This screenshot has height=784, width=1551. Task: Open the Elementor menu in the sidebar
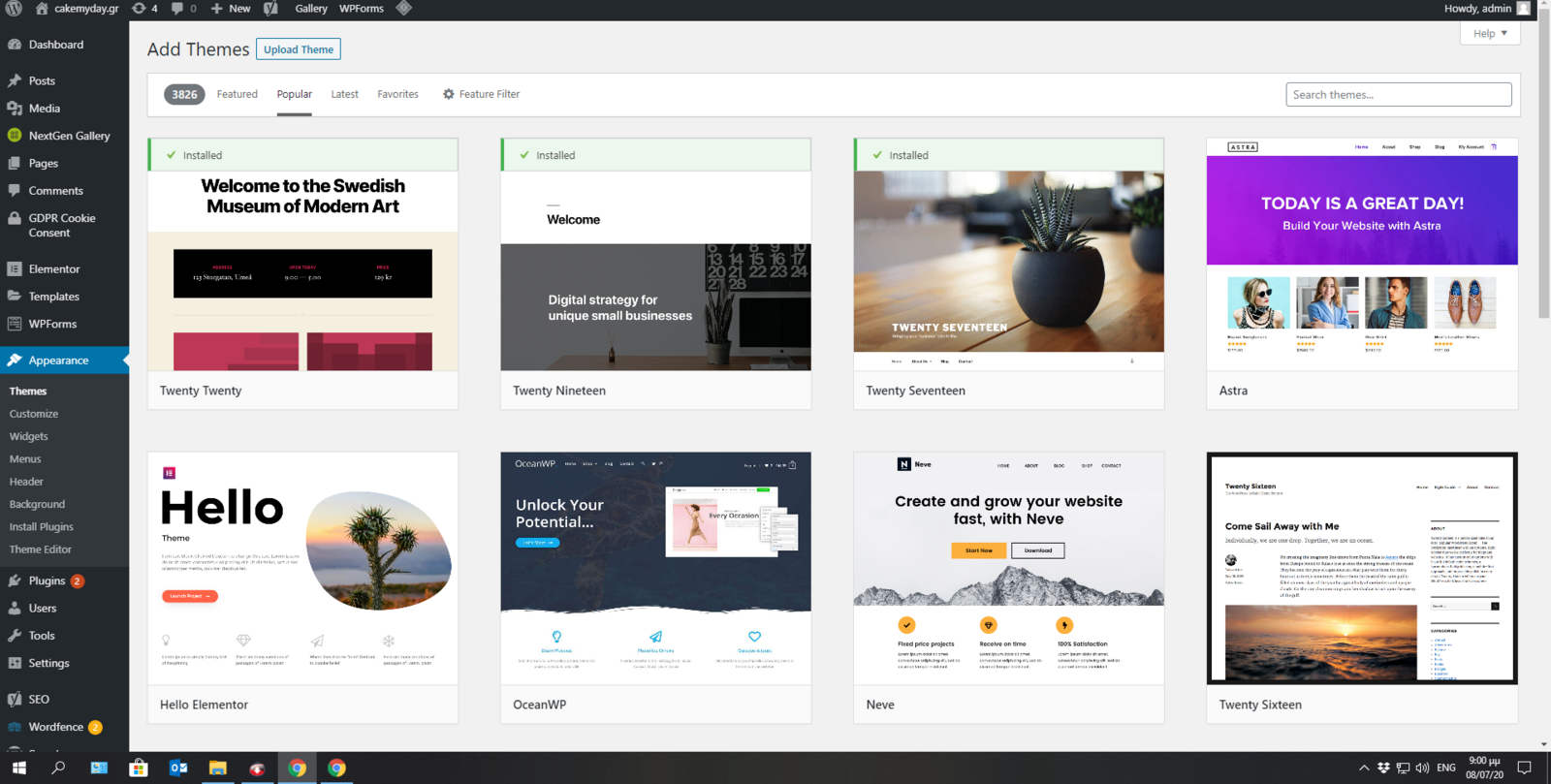click(x=64, y=268)
